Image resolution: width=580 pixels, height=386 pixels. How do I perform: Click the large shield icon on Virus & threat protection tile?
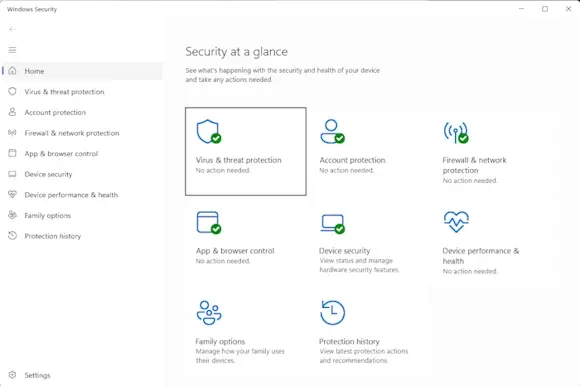click(209, 132)
